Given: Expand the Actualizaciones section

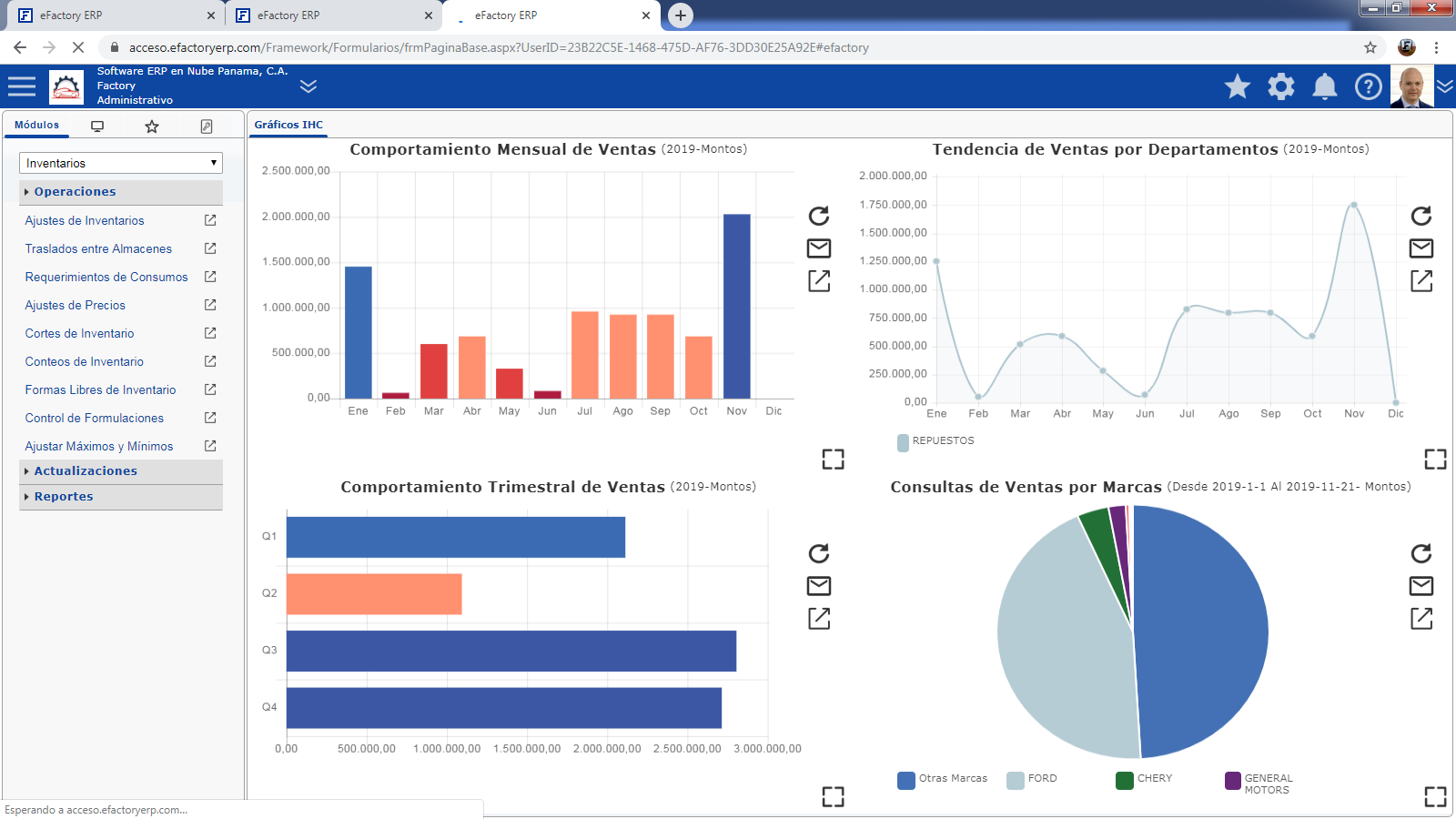Looking at the screenshot, I should [86, 471].
